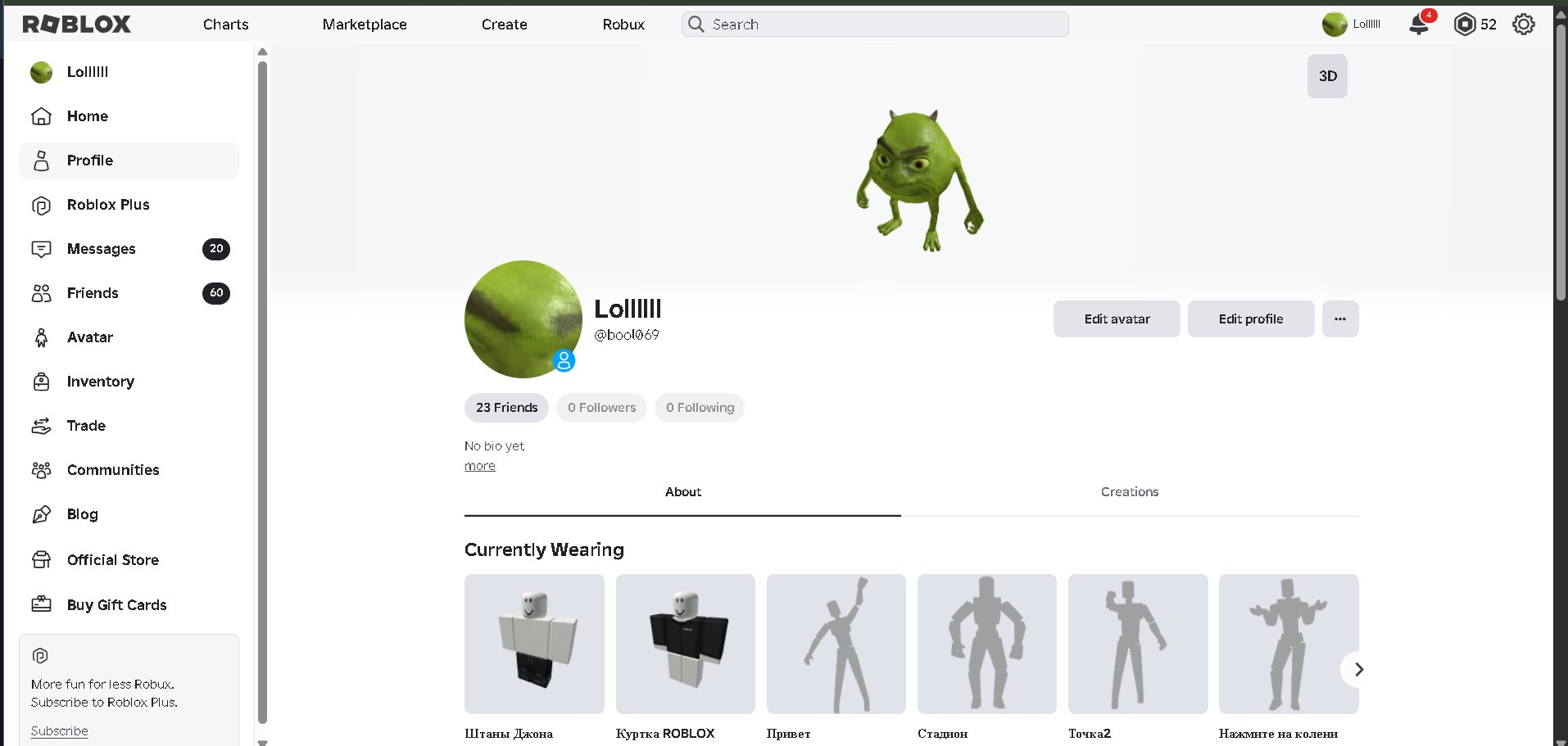The height and width of the screenshot is (746, 1568).
Task: Click the sidebar vertical scrollbar
Action: [x=262, y=393]
